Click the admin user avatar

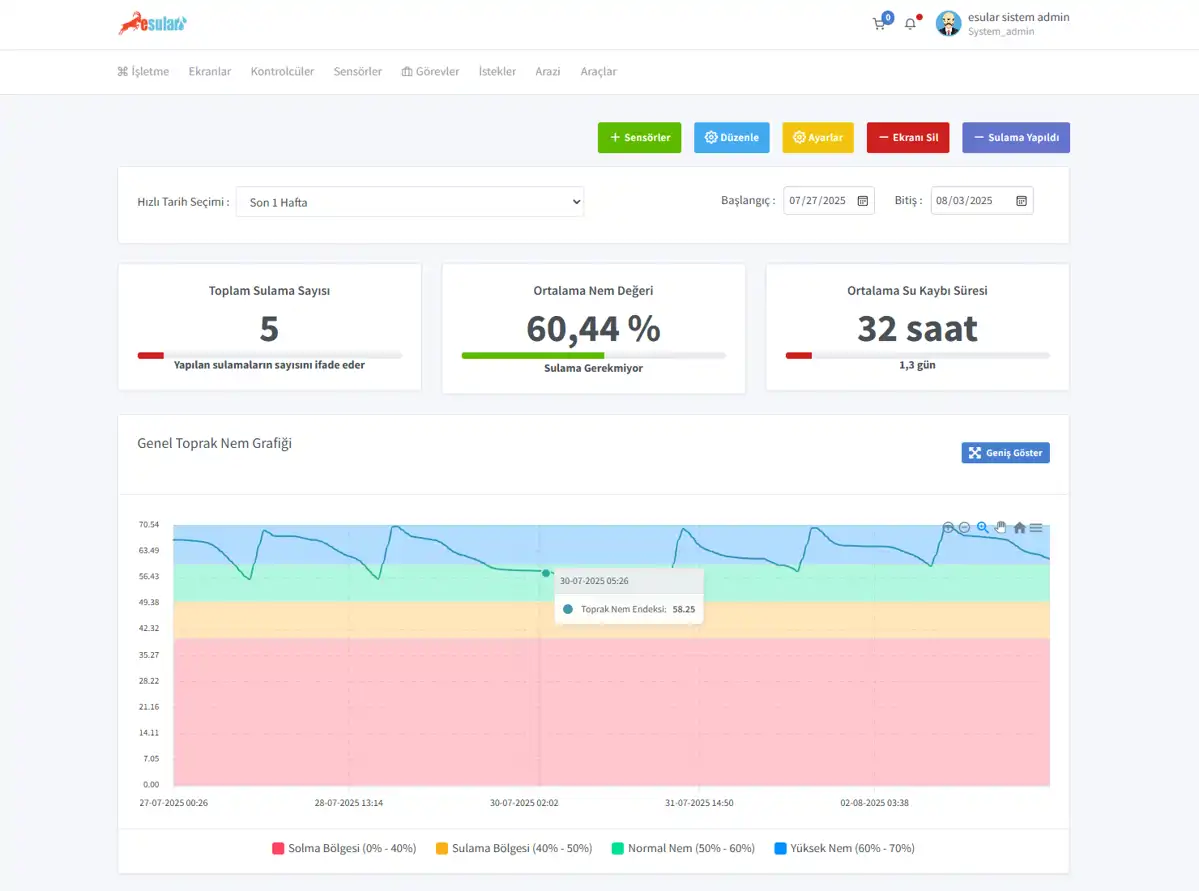[x=948, y=24]
